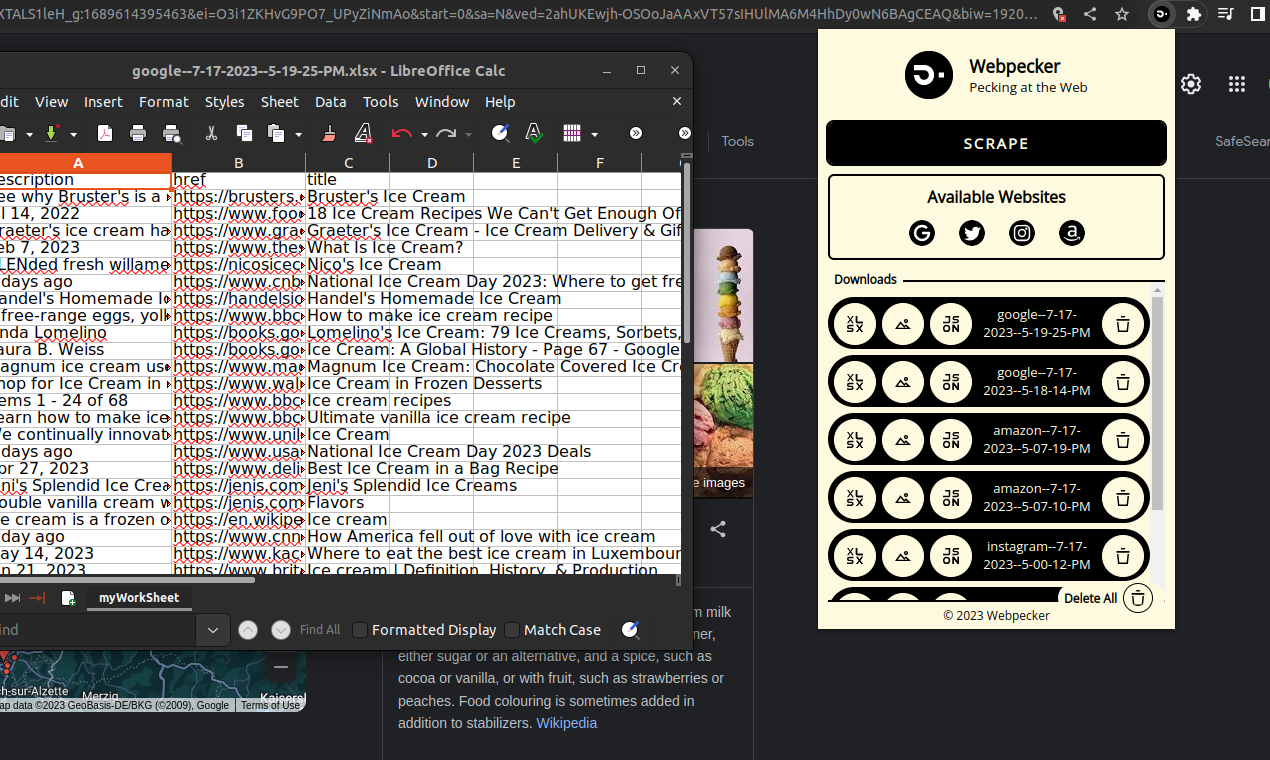Expand the Undo history dropdown arrow
The image size is (1270, 760).
pyautogui.click(x=424, y=134)
